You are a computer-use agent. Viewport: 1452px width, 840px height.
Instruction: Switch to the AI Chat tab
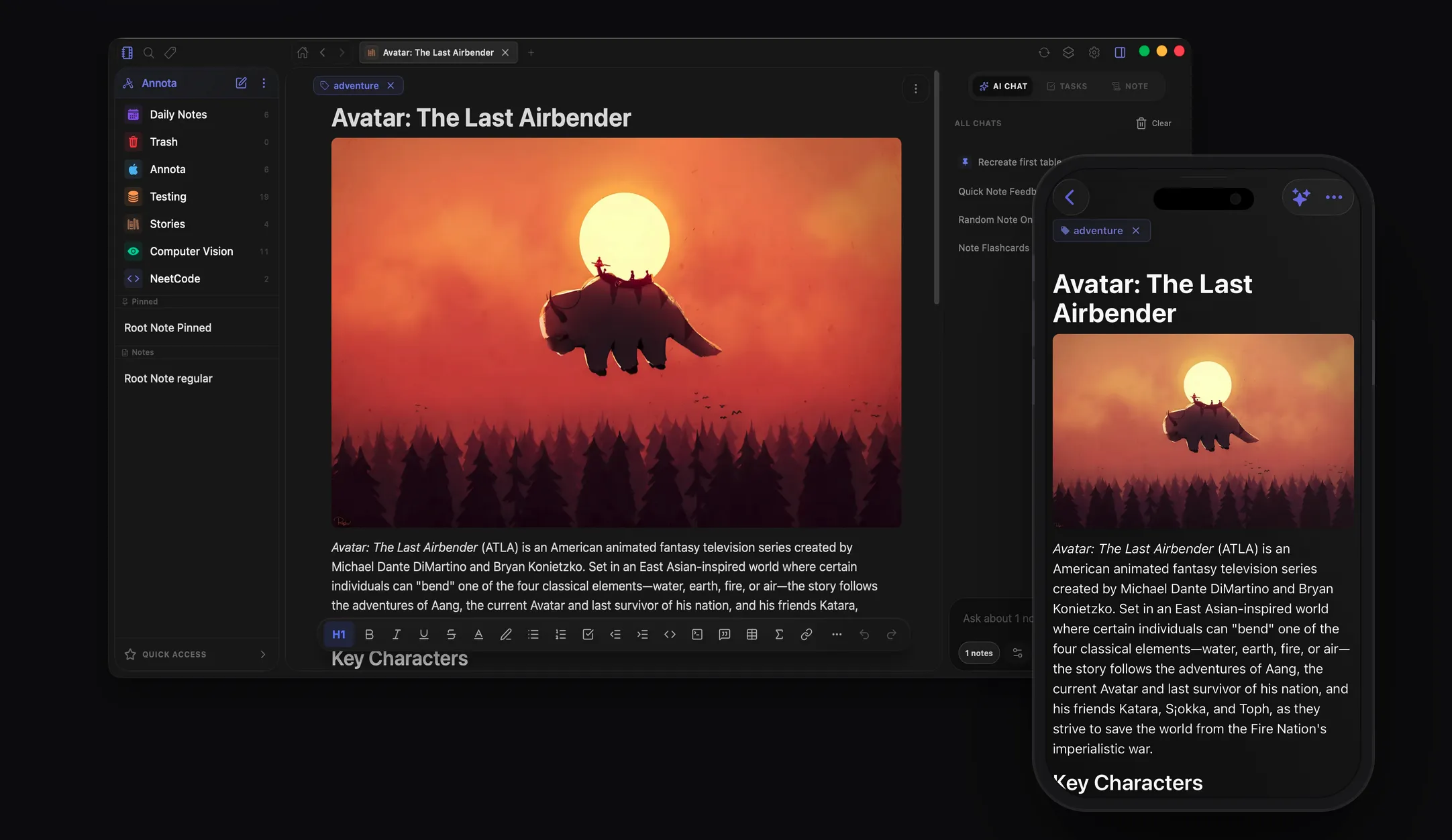pyautogui.click(x=1004, y=87)
